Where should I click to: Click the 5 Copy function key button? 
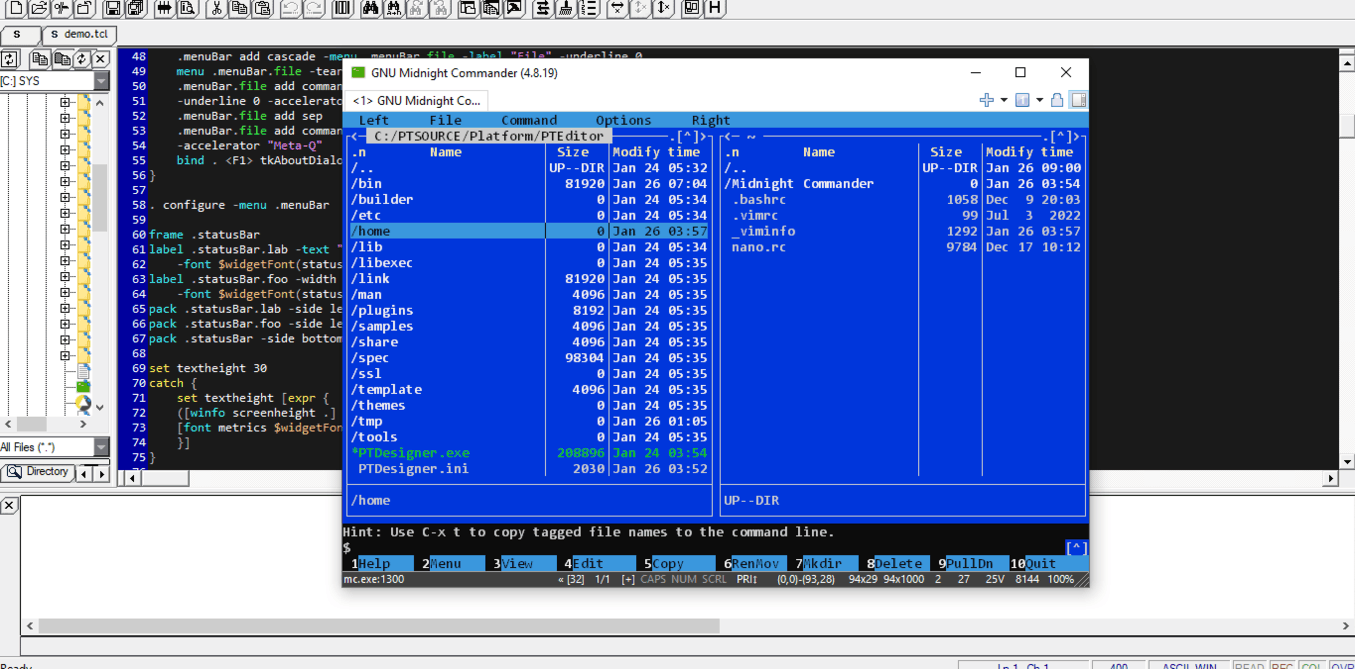(668, 563)
